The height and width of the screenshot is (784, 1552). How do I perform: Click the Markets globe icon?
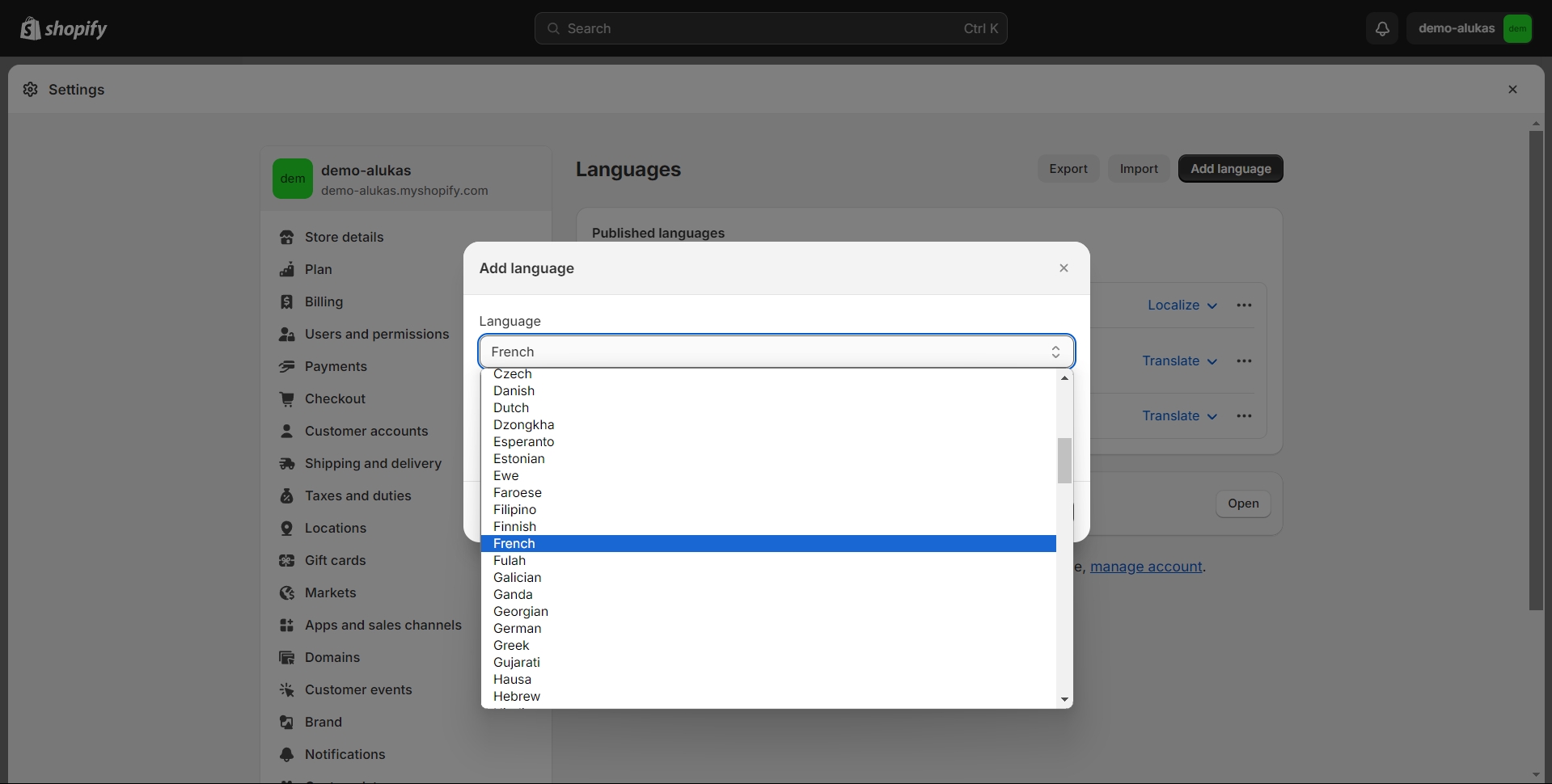coord(286,592)
